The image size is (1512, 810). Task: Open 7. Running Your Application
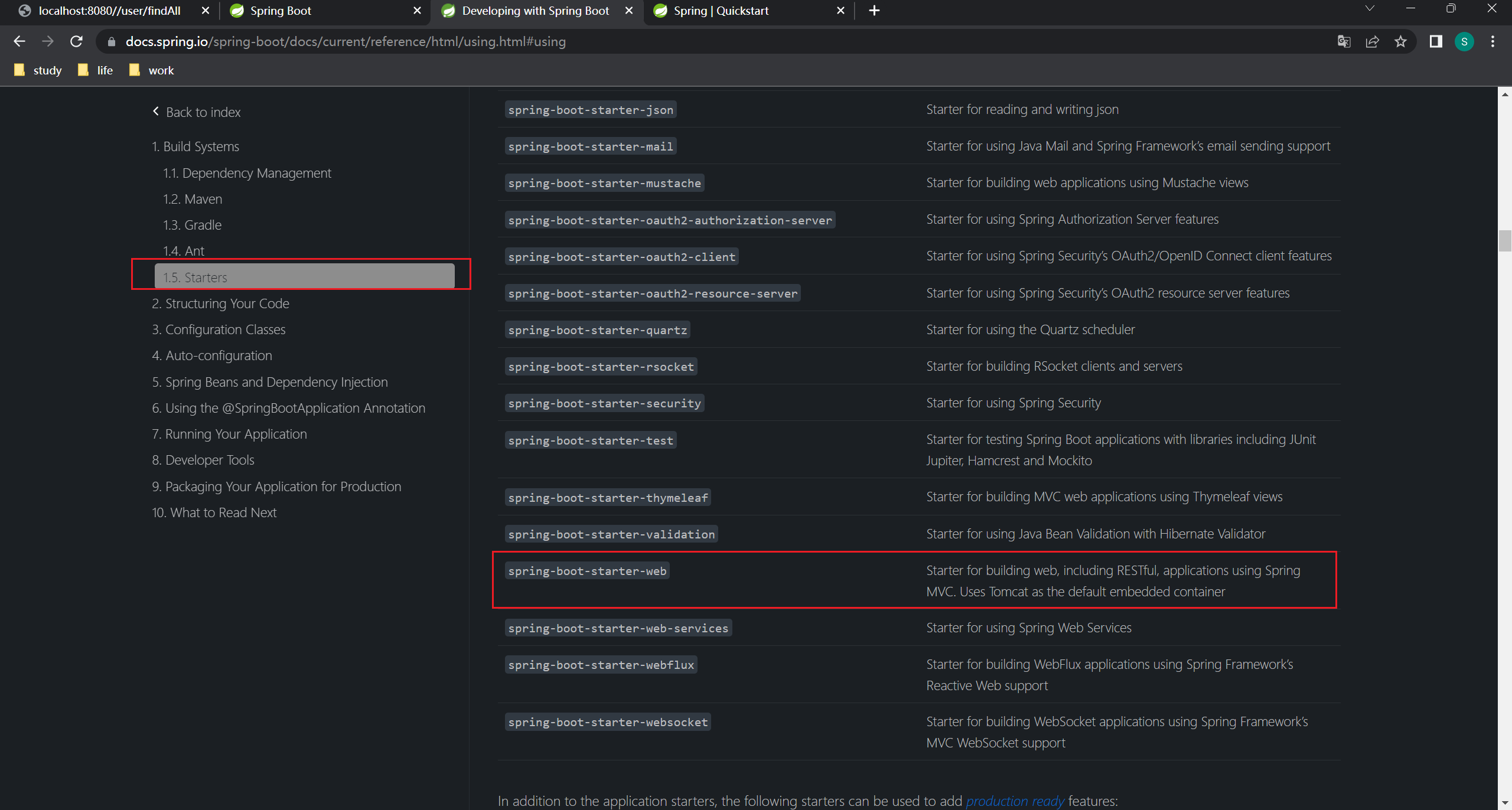(x=229, y=434)
